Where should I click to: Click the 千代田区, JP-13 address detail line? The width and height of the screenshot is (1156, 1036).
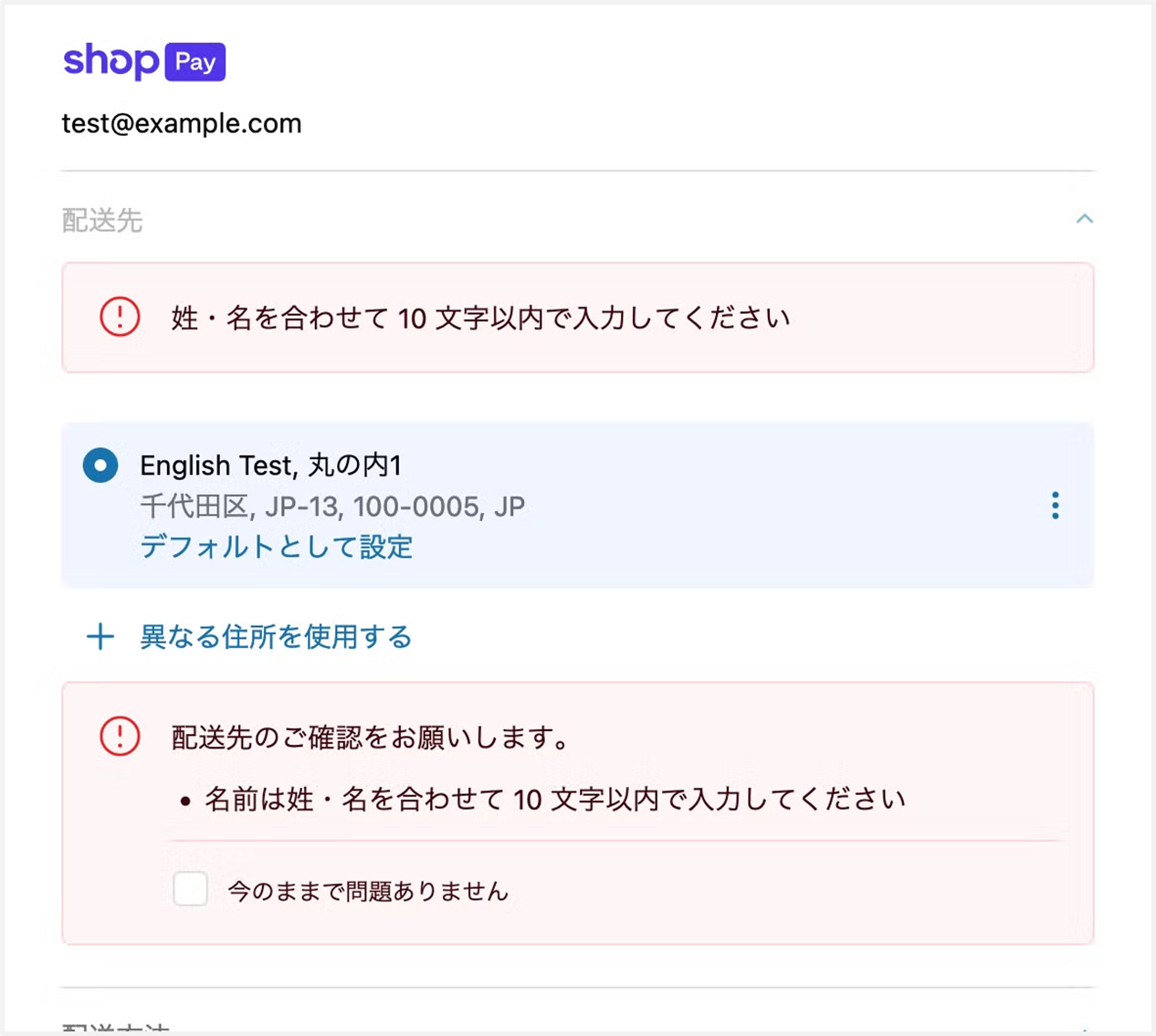point(332,507)
